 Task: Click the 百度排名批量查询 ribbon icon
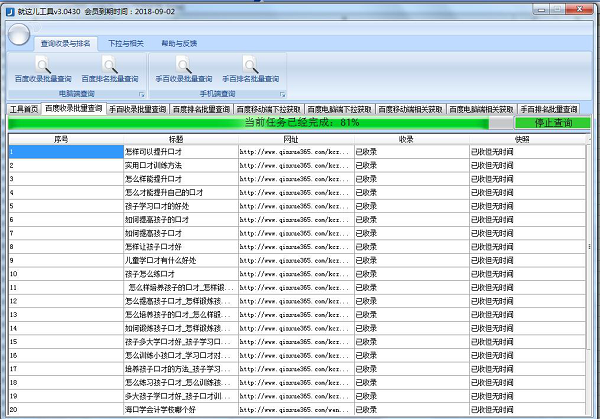(107, 69)
